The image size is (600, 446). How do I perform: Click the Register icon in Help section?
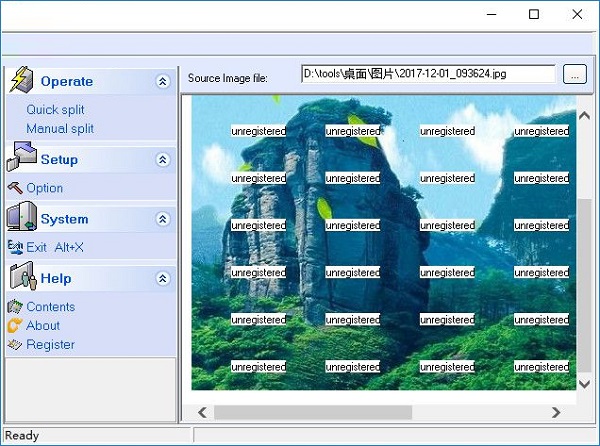(14, 345)
